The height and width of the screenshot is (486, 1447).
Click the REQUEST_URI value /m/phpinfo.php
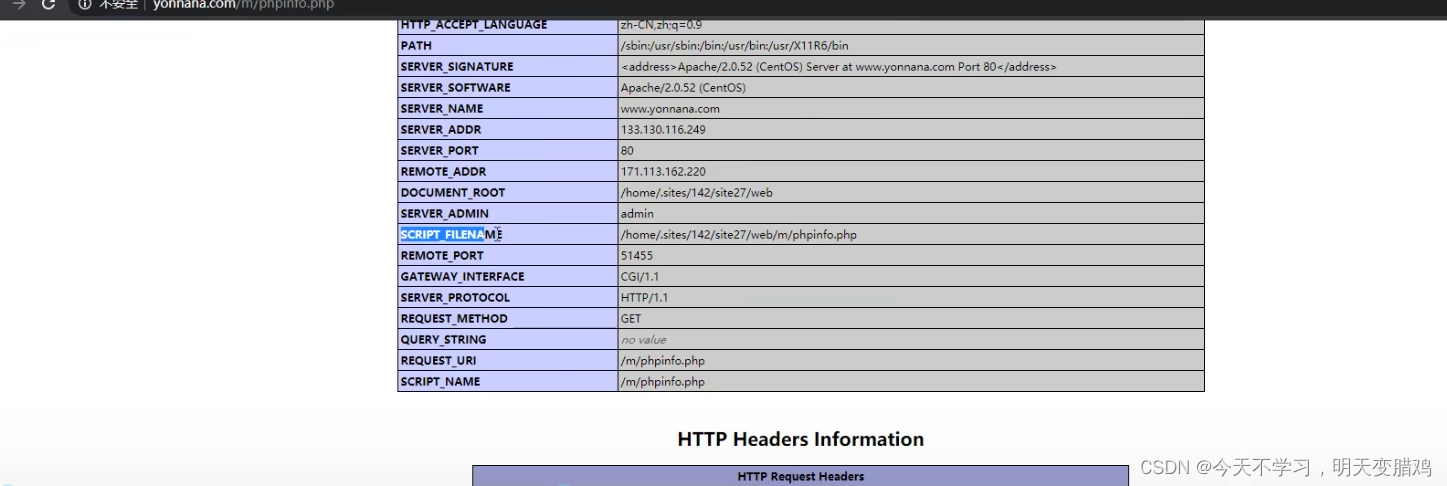(x=662, y=361)
